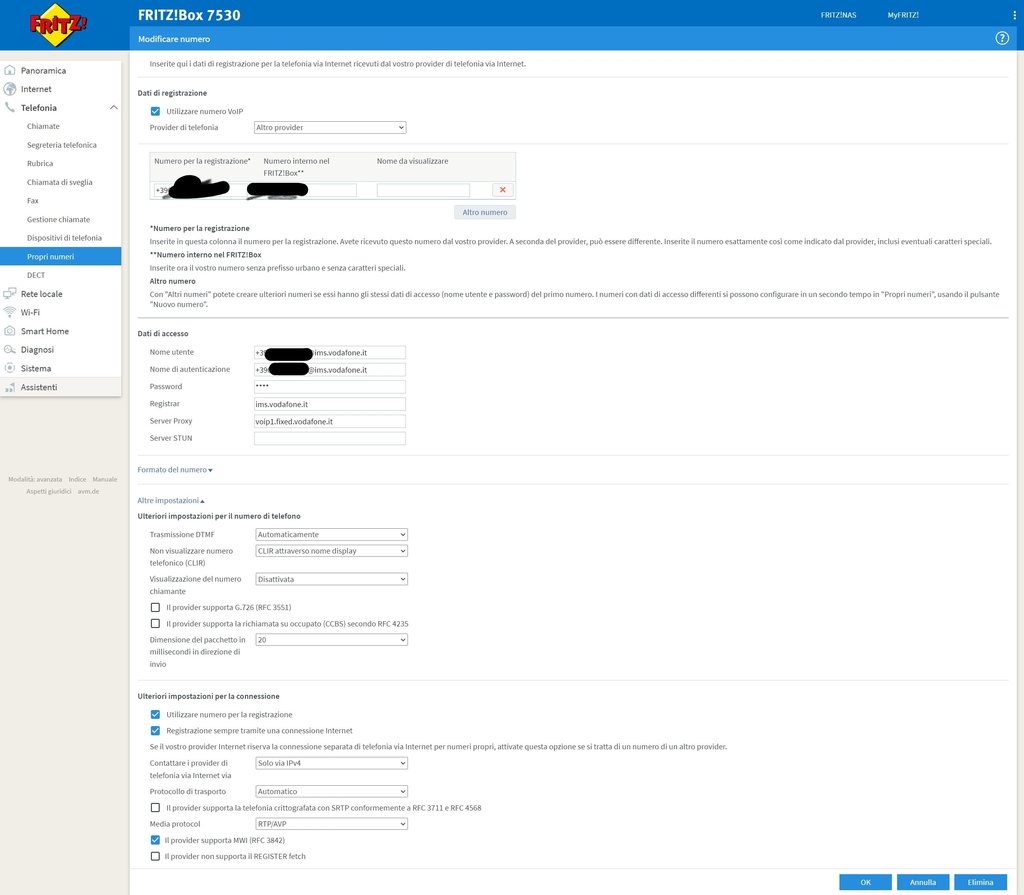Expand Formato del numero section

click(174, 470)
